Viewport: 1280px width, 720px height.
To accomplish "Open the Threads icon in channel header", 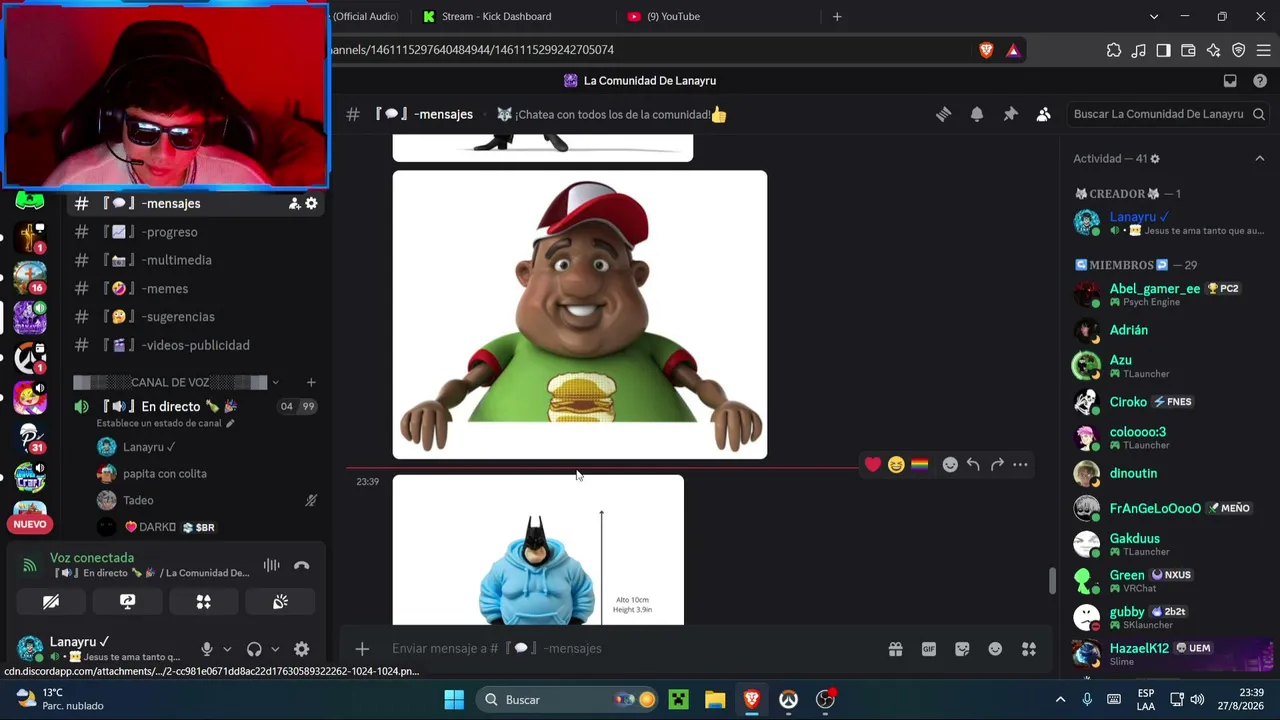I will tap(943, 114).
